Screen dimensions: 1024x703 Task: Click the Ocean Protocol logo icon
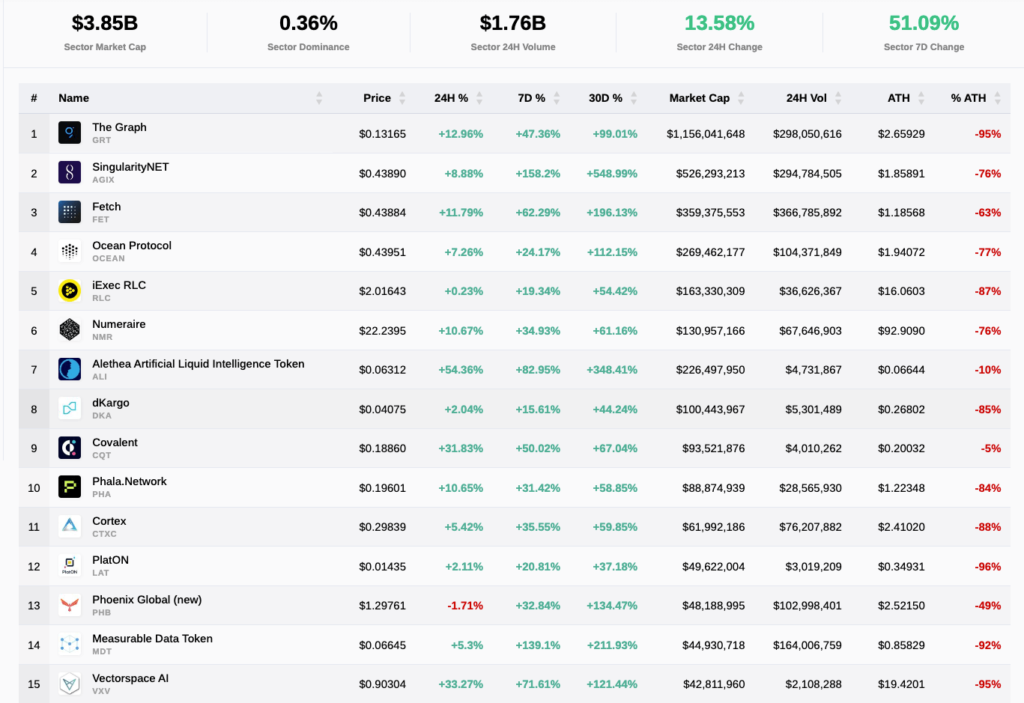tap(69, 251)
